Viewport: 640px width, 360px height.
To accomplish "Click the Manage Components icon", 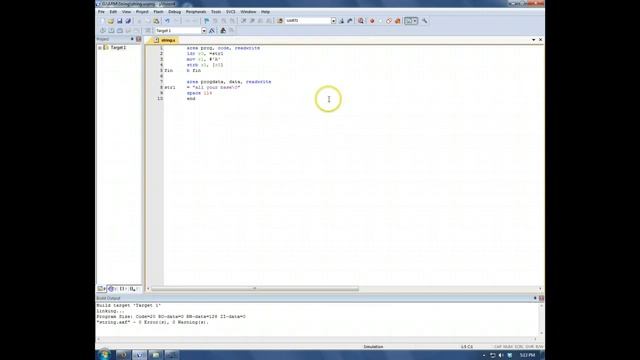I will click(x=223, y=31).
